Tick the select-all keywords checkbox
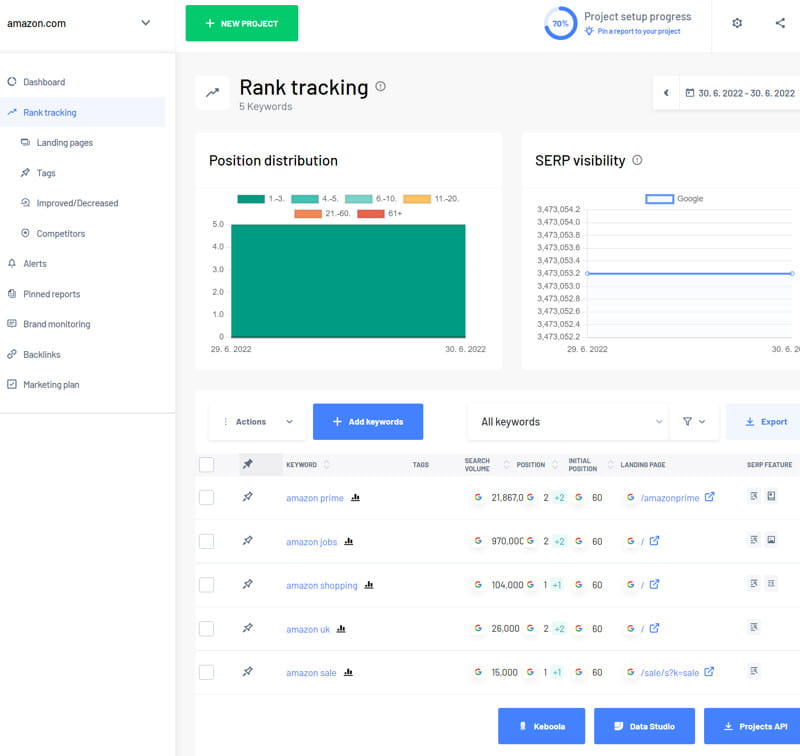 pyautogui.click(x=207, y=465)
